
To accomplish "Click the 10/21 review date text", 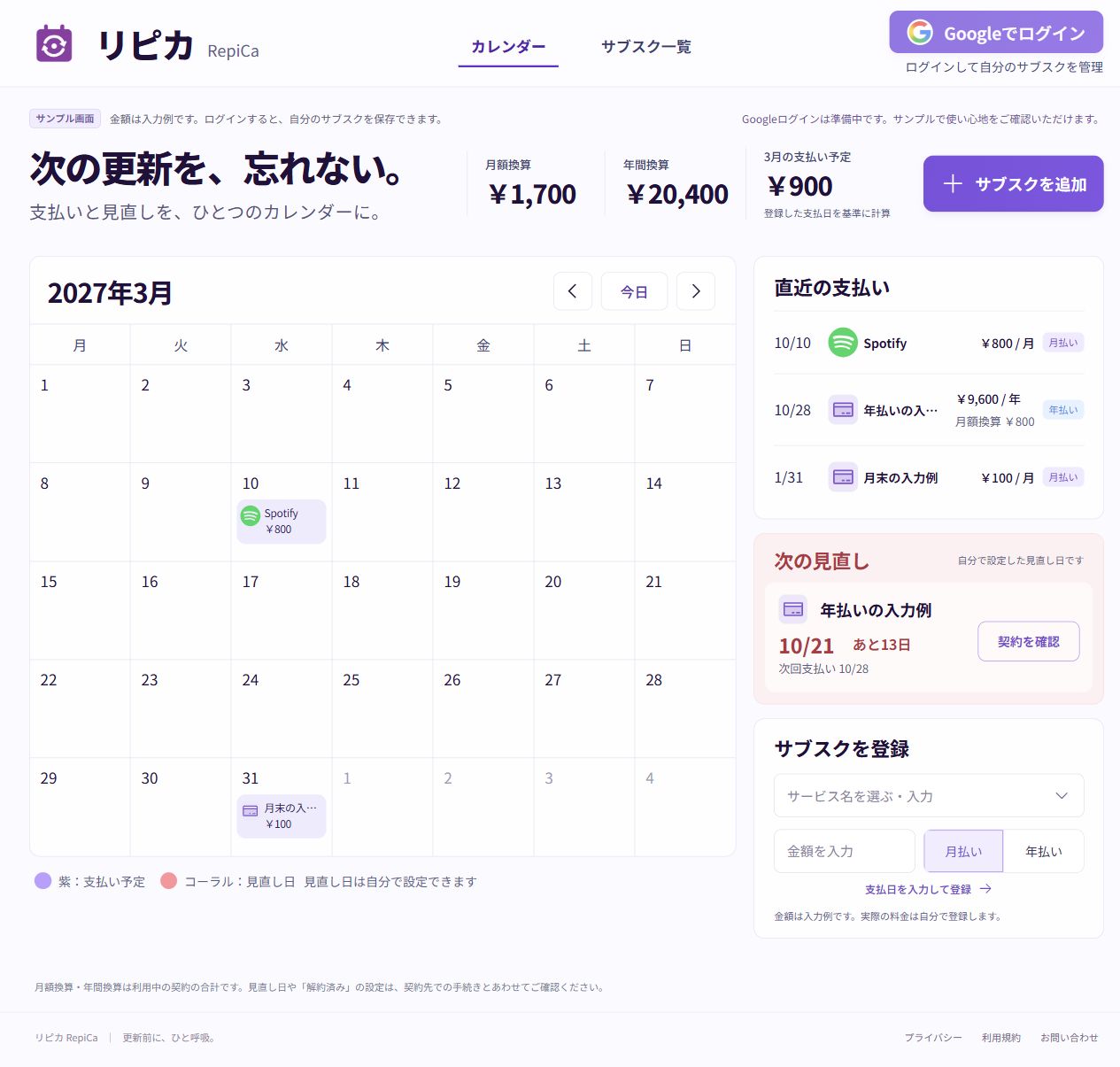I will click(x=807, y=646).
